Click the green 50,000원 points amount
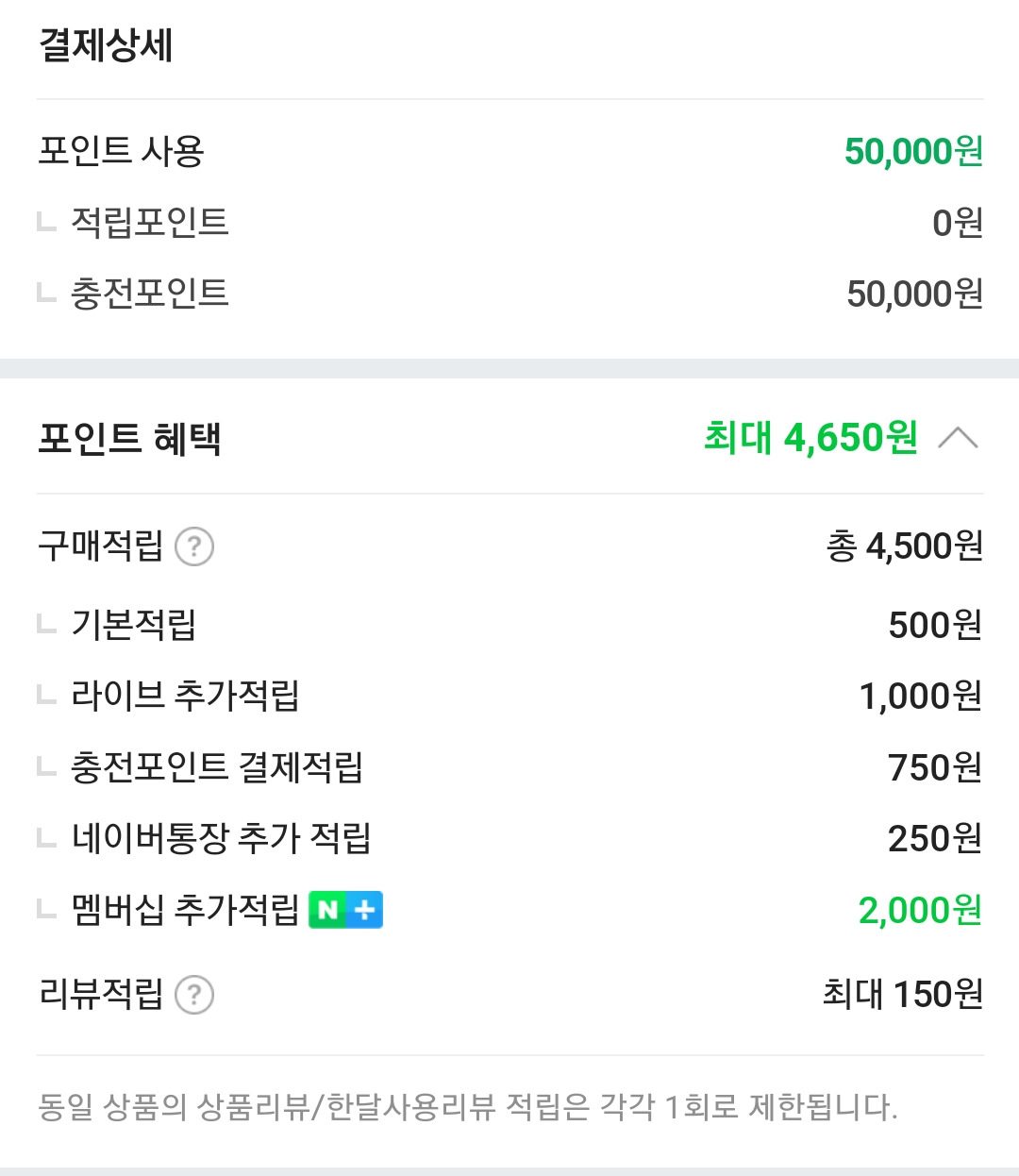This screenshot has width=1019, height=1176. click(x=913, y=151)
